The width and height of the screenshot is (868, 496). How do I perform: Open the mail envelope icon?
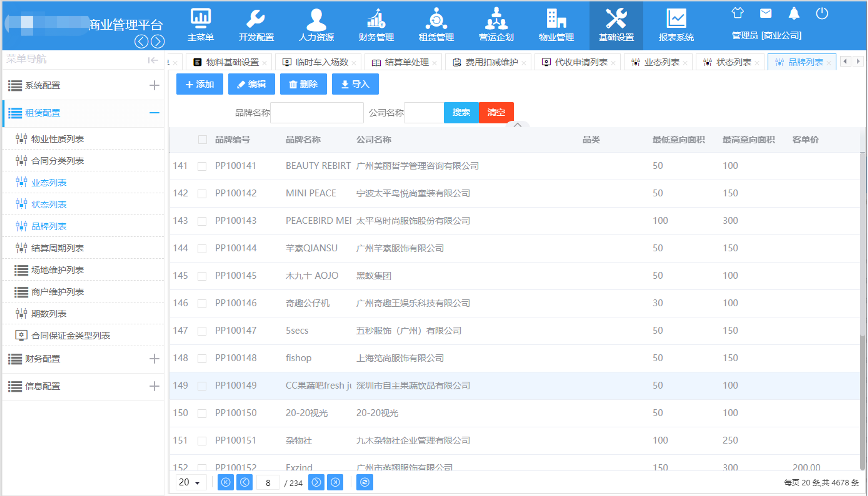[x=766, y=14]
